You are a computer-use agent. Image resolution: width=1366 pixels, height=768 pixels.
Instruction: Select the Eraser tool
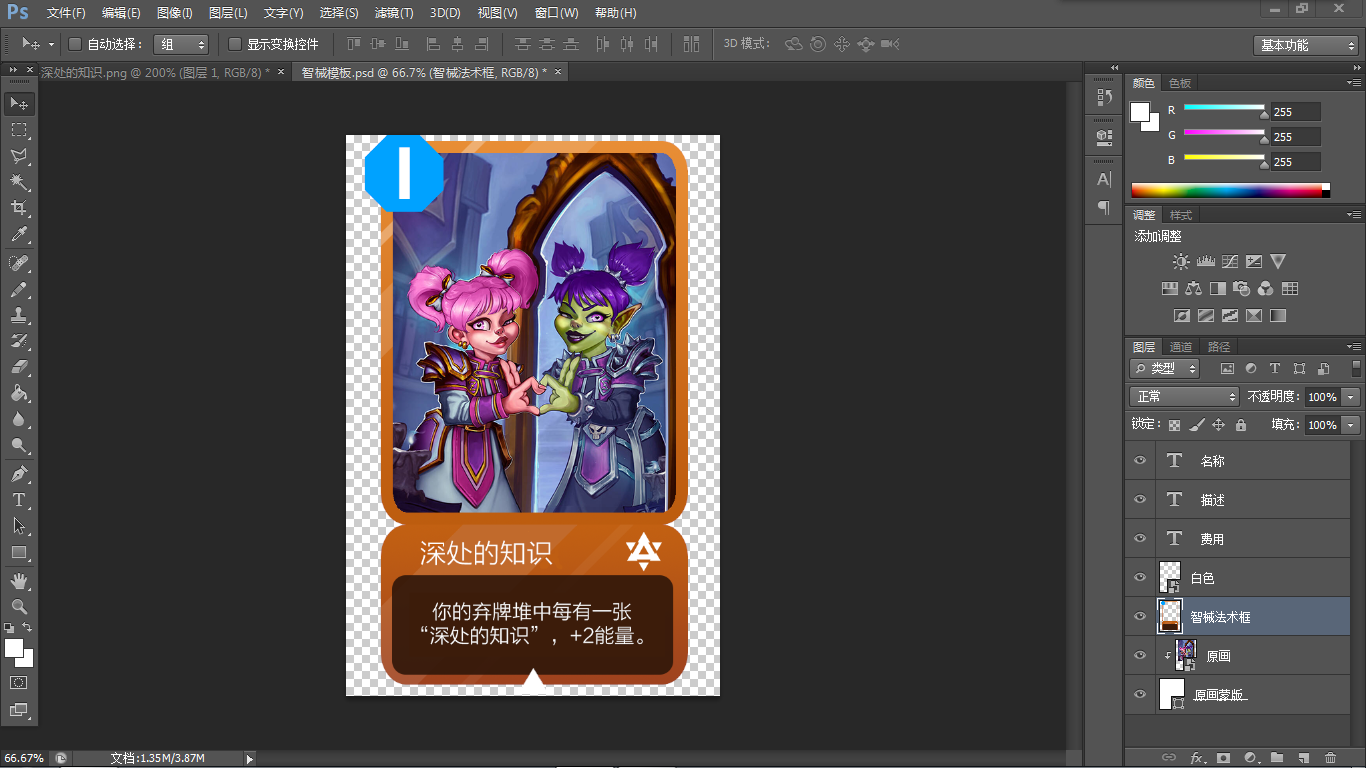[x=19, y=367]
